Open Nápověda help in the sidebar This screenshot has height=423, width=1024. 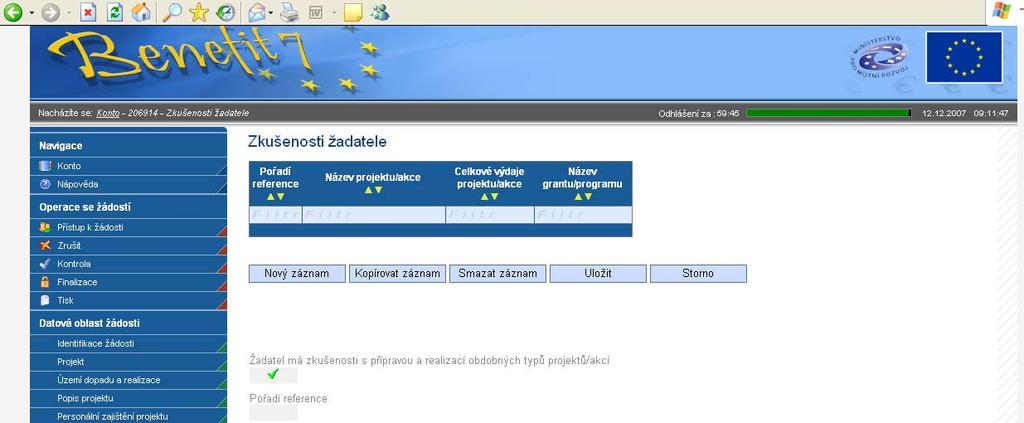(128, 185)
